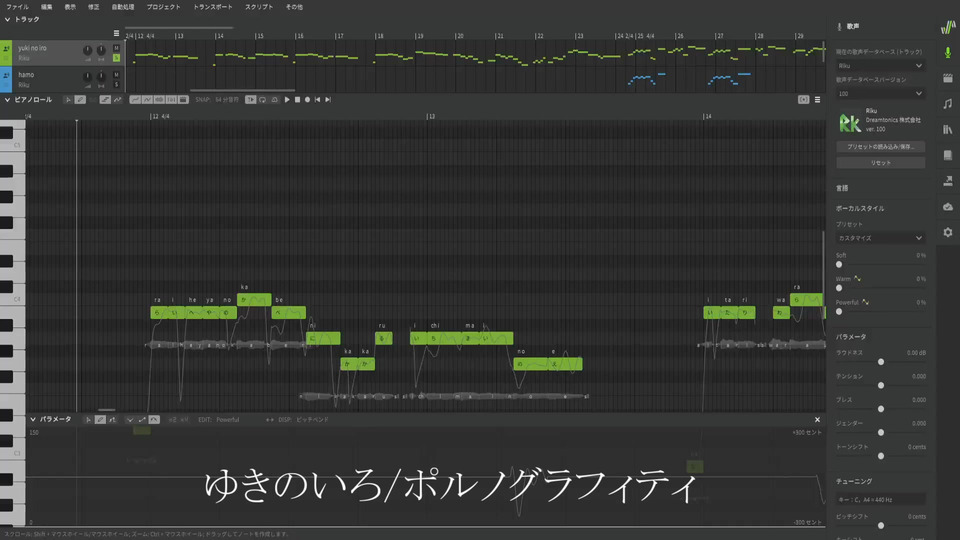Screen dimensions: 960x540
Task: Open the その他 menu
Action: click(x=294, y=7)
